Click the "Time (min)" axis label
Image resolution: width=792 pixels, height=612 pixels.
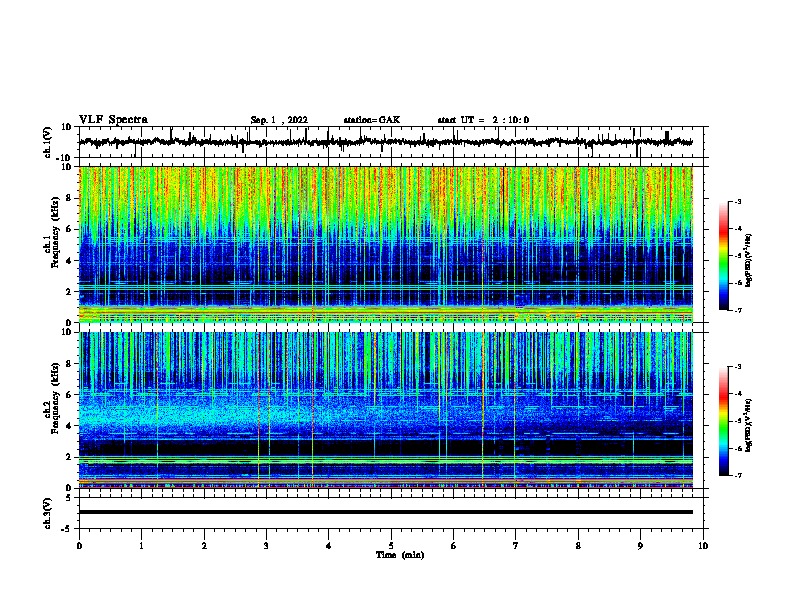point(400,555)
